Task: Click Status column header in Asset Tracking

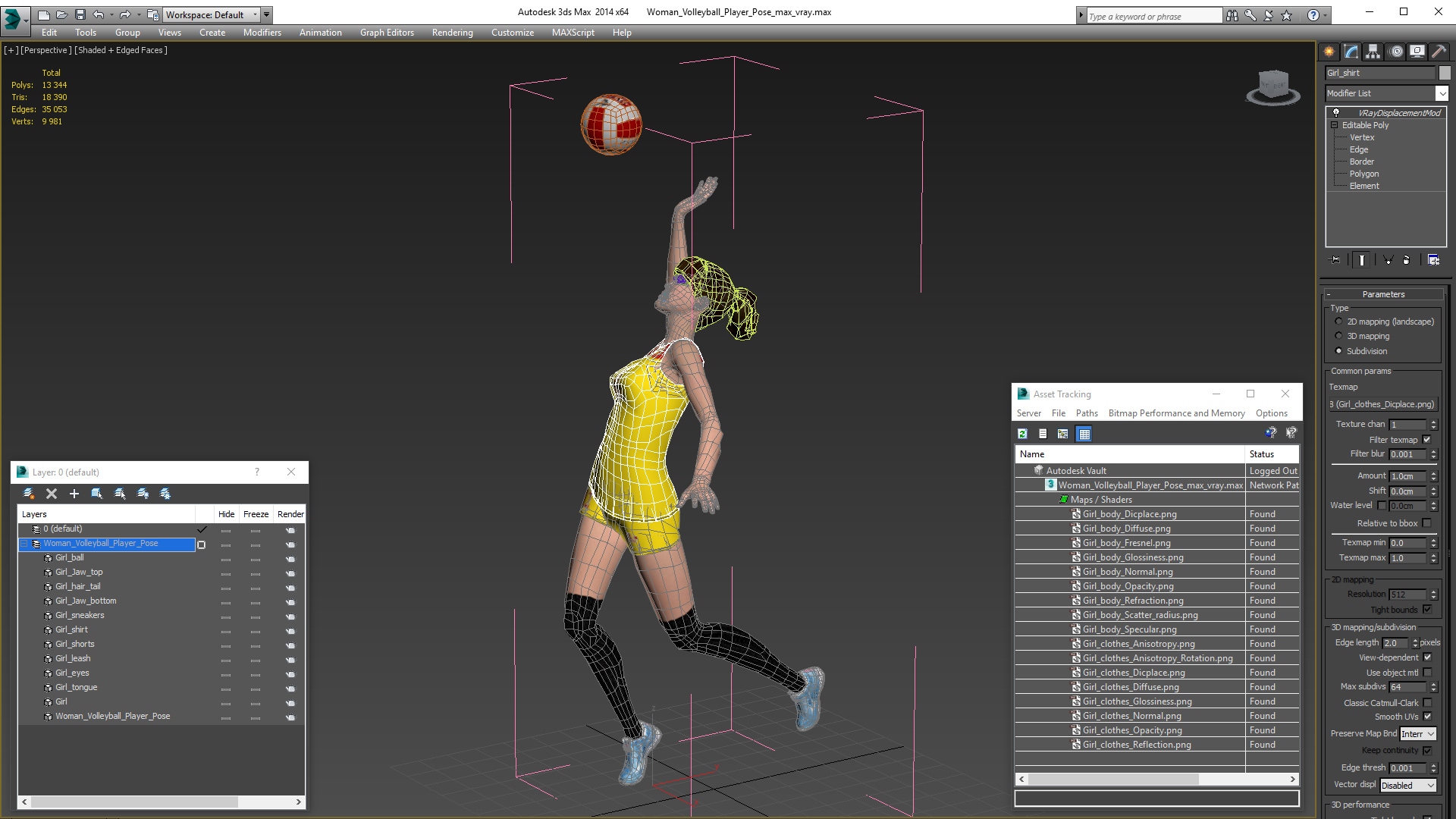Action: pos(1272,454)
